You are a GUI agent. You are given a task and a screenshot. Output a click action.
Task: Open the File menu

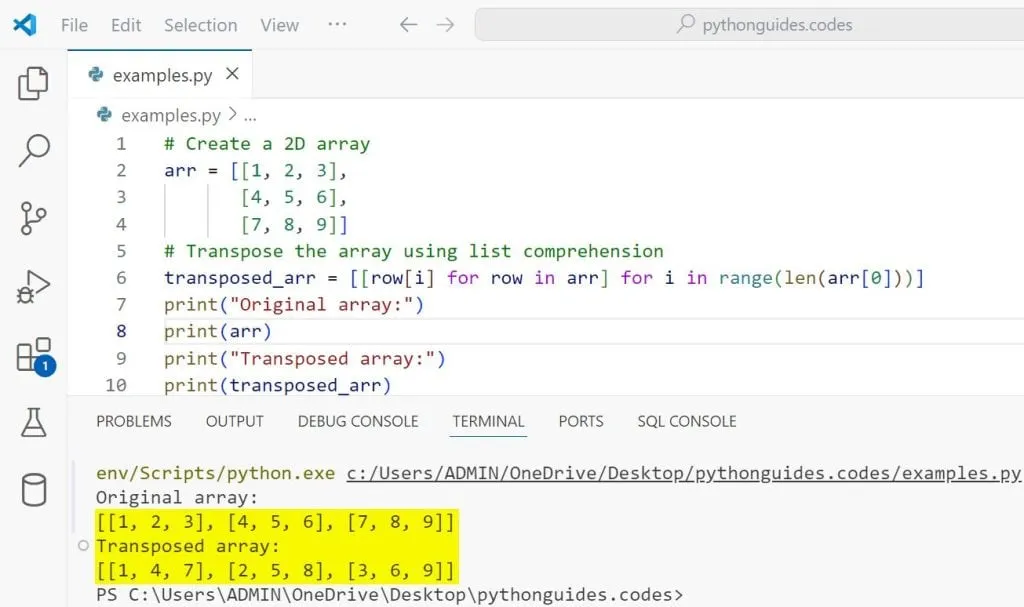click(x=74, y=25)
